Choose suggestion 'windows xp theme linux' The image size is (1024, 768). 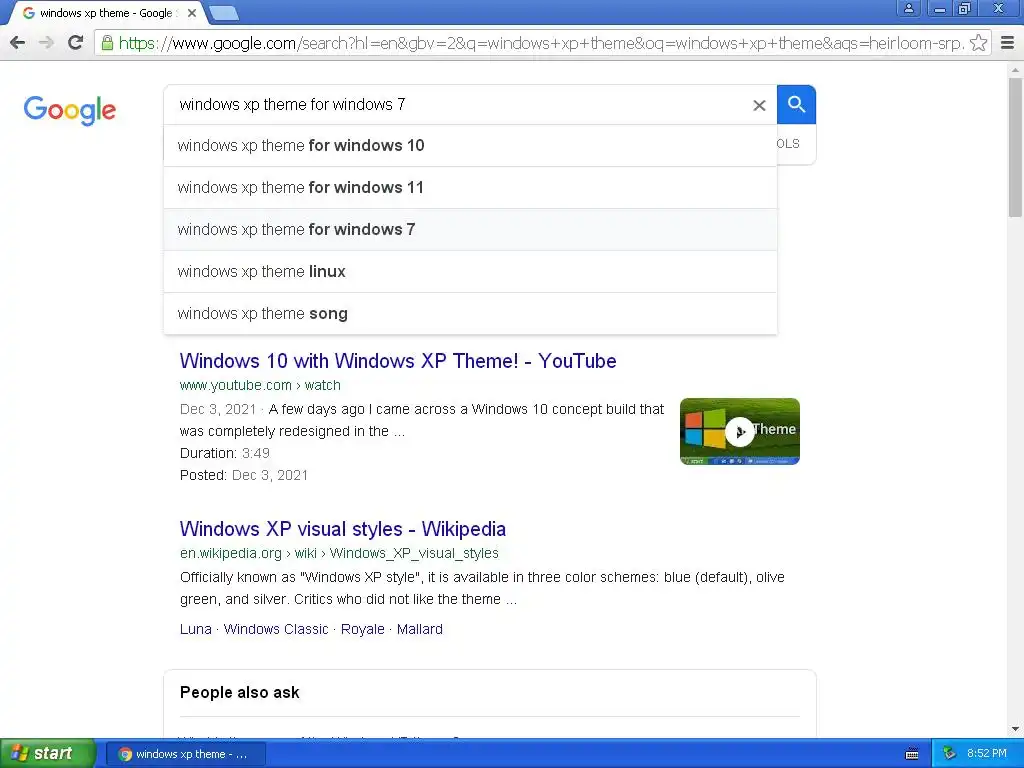click(470, 271)
